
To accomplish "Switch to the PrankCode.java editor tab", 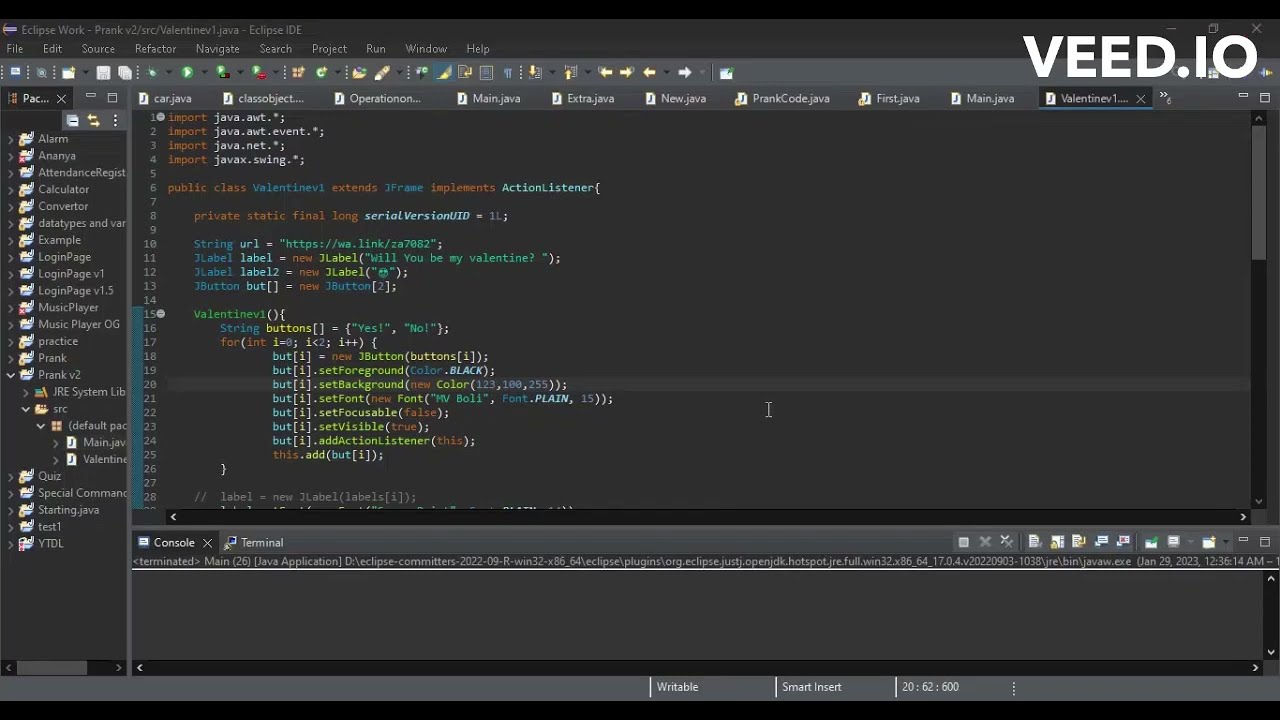I will [782, 98].
